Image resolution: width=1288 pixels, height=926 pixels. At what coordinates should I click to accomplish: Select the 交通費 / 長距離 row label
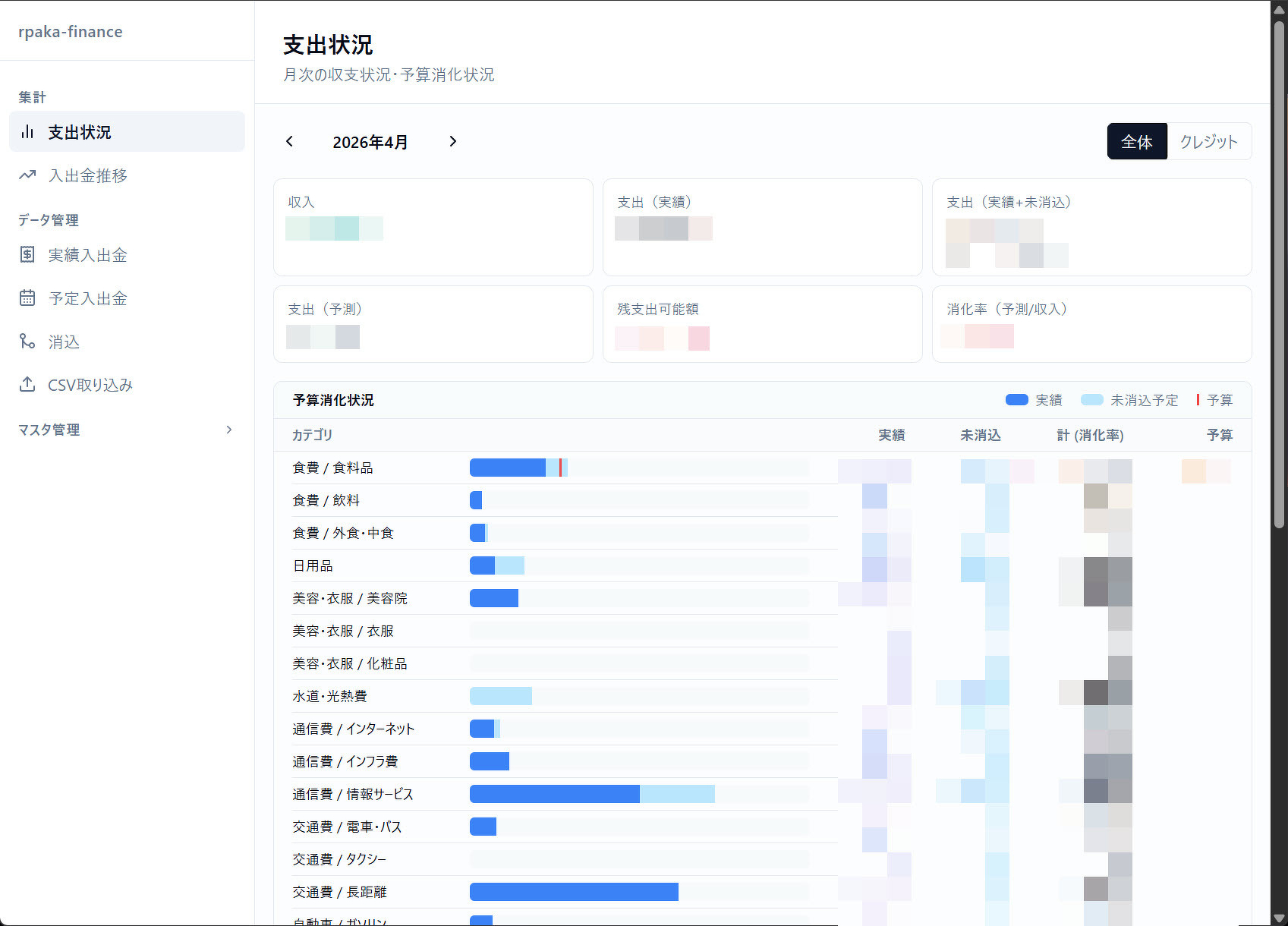(340, 892)
